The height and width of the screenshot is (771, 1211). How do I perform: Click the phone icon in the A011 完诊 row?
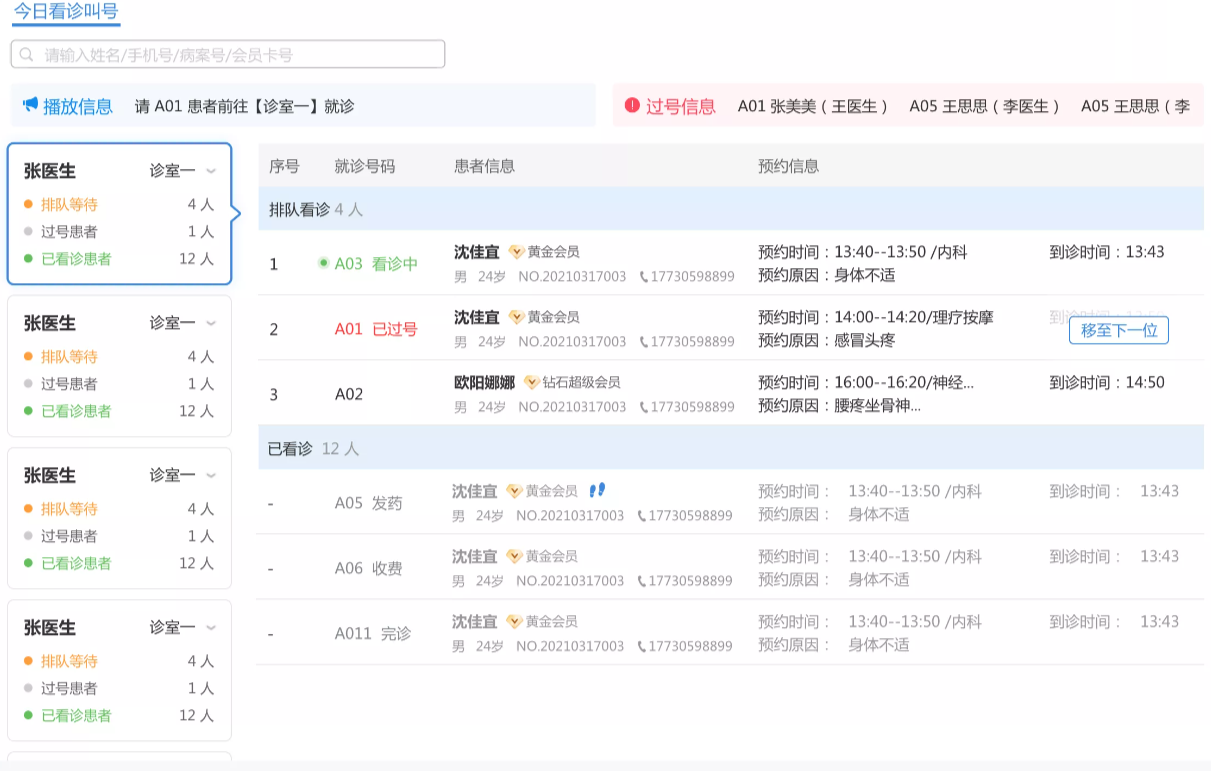pyautogui.click(x=642, y=647)
